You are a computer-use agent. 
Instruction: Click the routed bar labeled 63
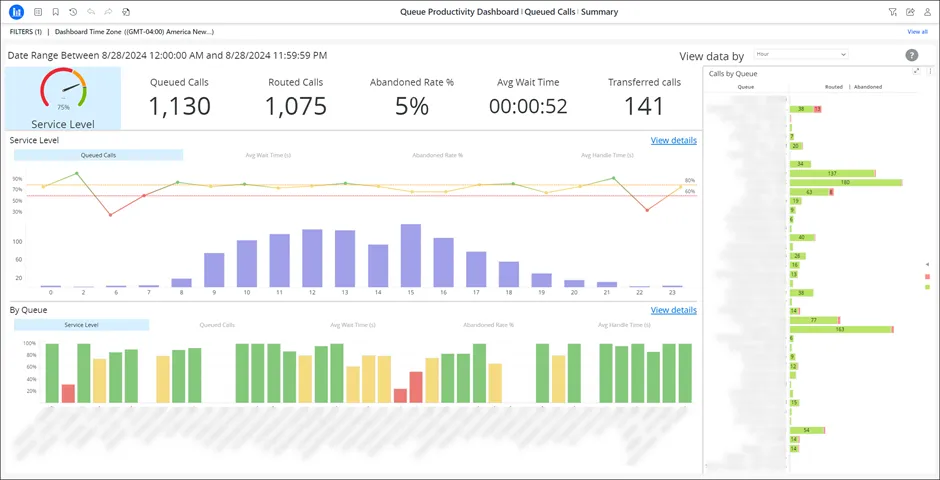(x=809, y=192)
